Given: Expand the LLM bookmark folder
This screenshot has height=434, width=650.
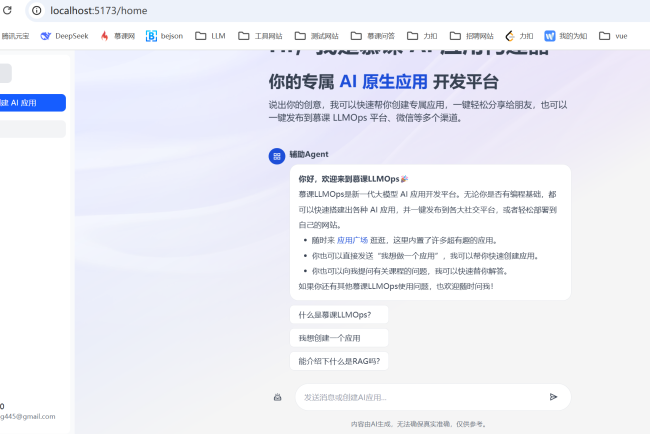Looking at the screenshot, I should click(x=210, y=36).
